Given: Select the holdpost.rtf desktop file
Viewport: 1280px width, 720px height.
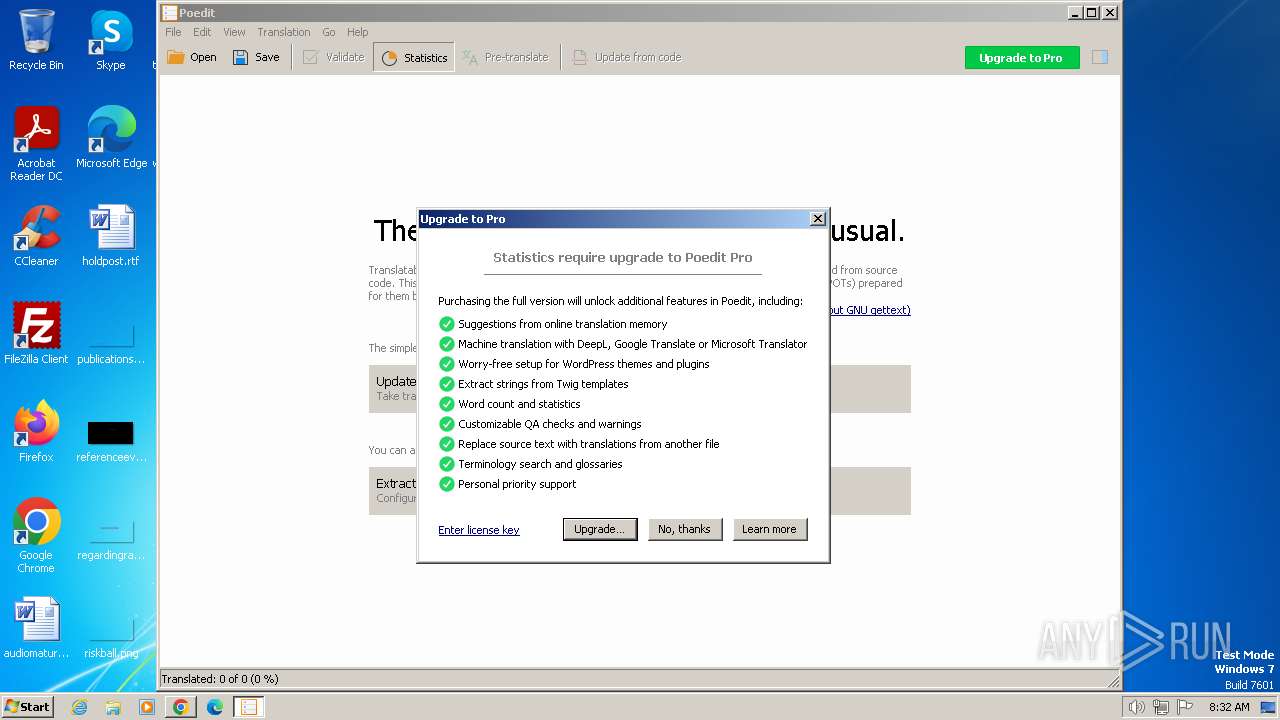Looking at the screenshot, I should point(111,236).
